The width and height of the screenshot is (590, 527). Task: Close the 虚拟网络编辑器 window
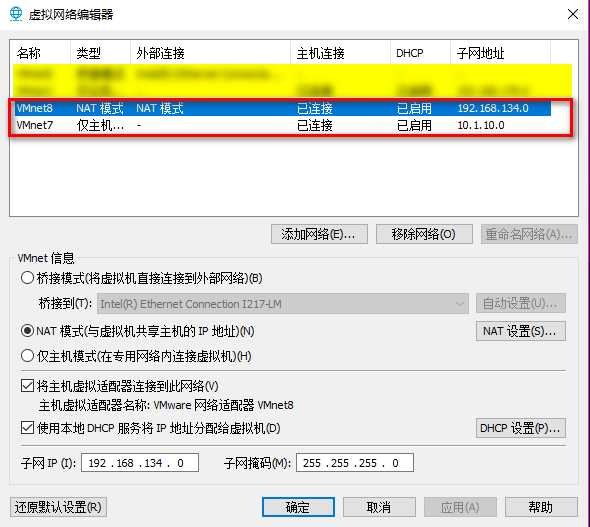click(573, 14)
